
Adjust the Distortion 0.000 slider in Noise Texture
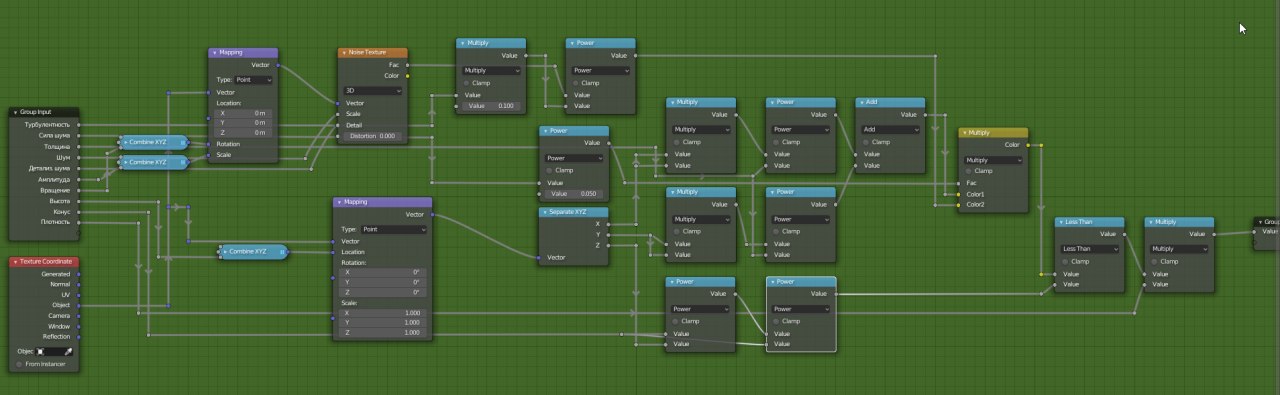click(373, 135)
